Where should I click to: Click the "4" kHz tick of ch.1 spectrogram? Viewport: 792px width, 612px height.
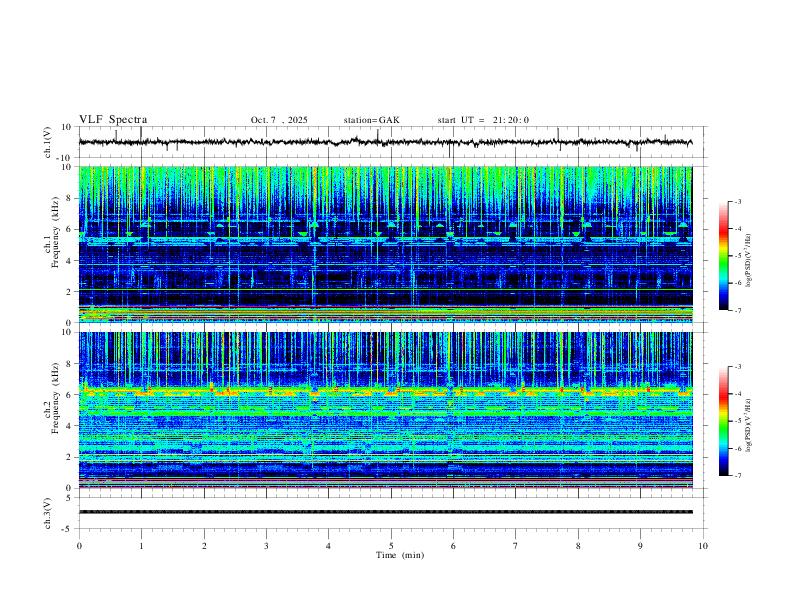pyautogui.click(x=70, y=261)
